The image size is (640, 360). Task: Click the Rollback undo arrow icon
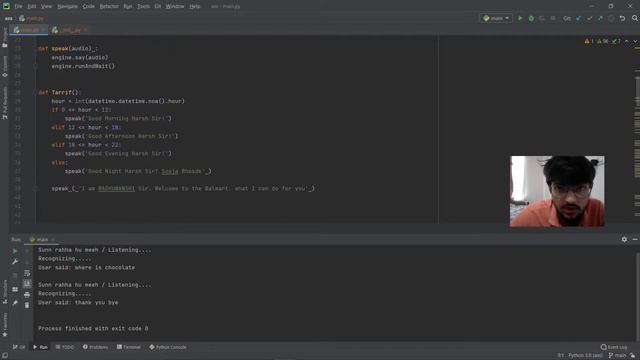pyautogui.click(x=622, y=18)
